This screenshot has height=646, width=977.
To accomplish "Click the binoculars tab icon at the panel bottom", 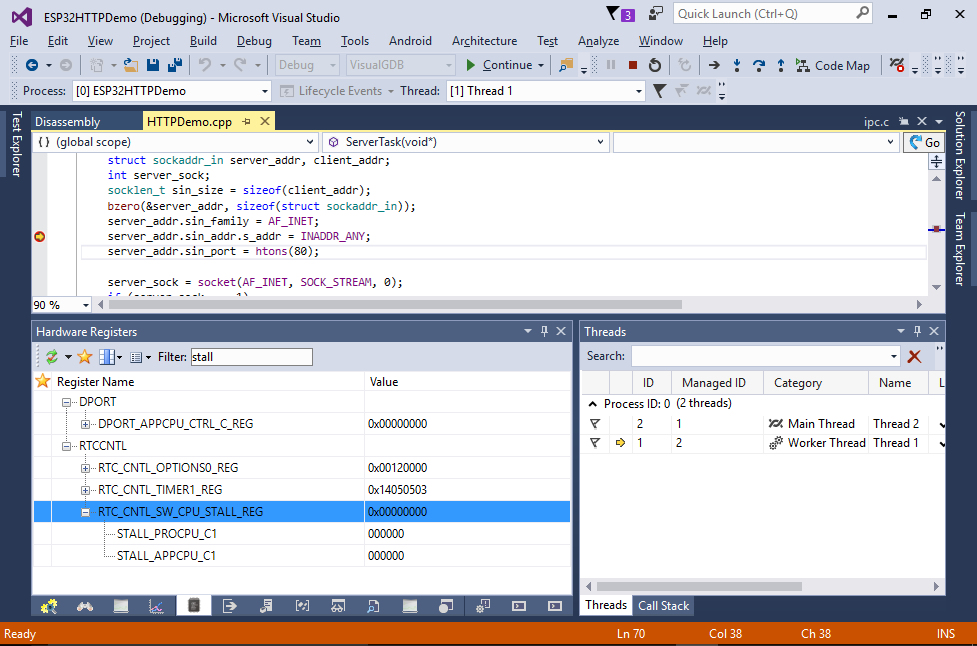I will [x=85, y=606].
